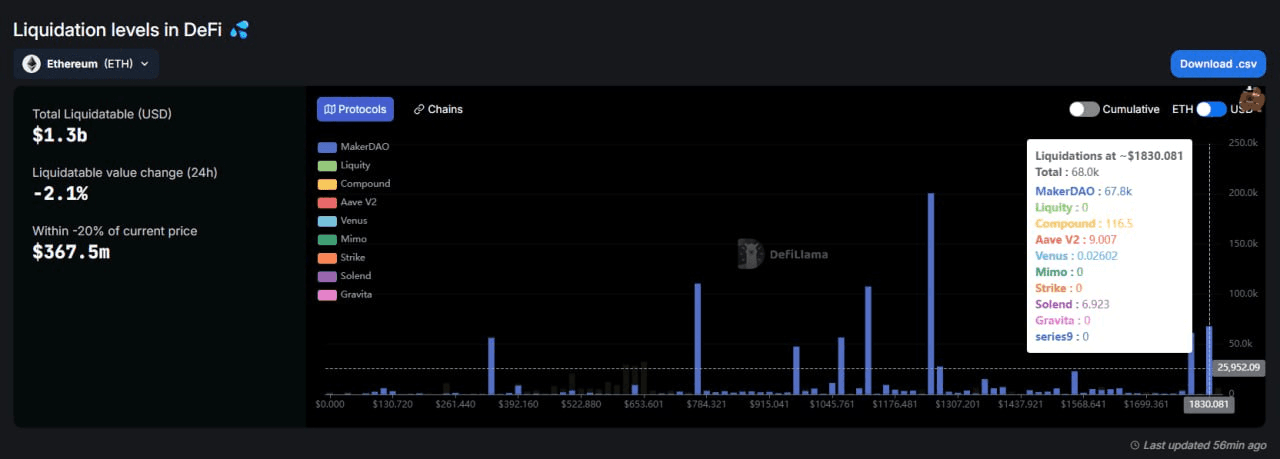Click the 250.0k y-axis label
The height and width of the screenshot is (459, 1280).
(x=1245, y=143)
